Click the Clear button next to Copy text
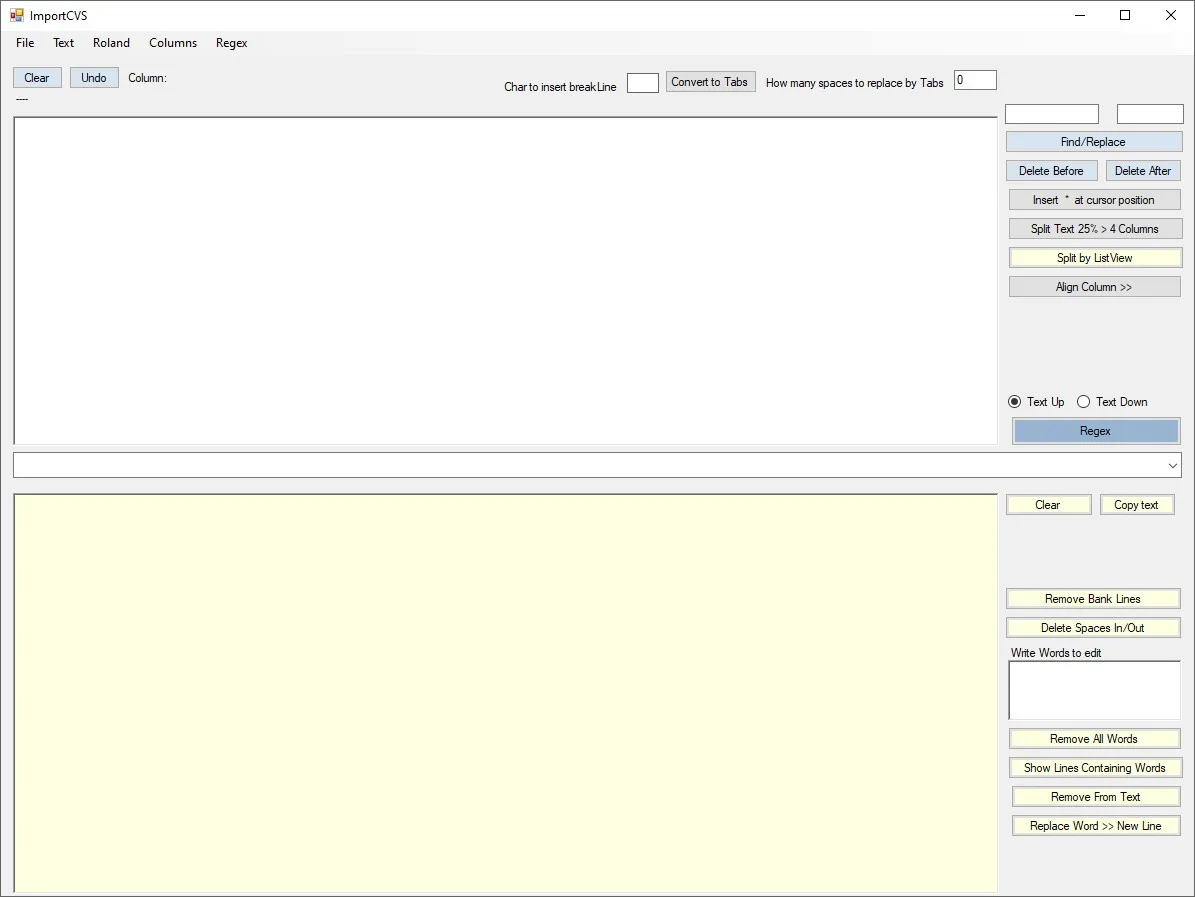This screenshot has width=1195, height=897. pyautogui.click(x=1048, y=505)
